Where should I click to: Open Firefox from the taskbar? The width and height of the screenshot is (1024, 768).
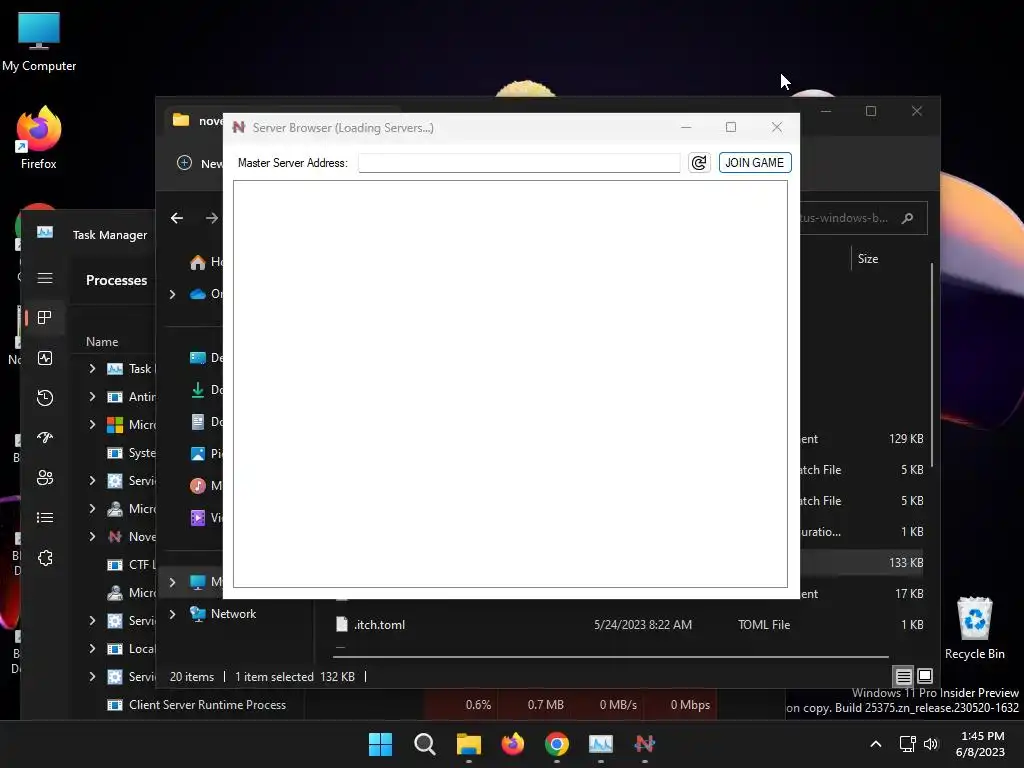coord(513,744)
